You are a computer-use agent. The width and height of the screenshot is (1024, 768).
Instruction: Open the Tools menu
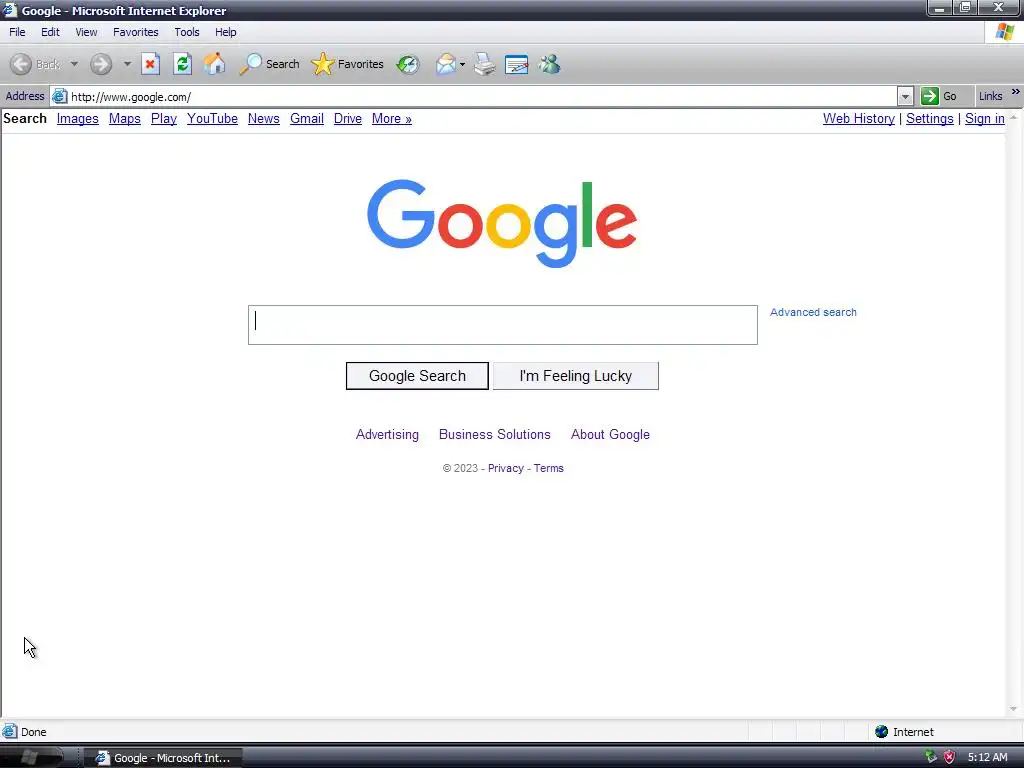[187, 32]
